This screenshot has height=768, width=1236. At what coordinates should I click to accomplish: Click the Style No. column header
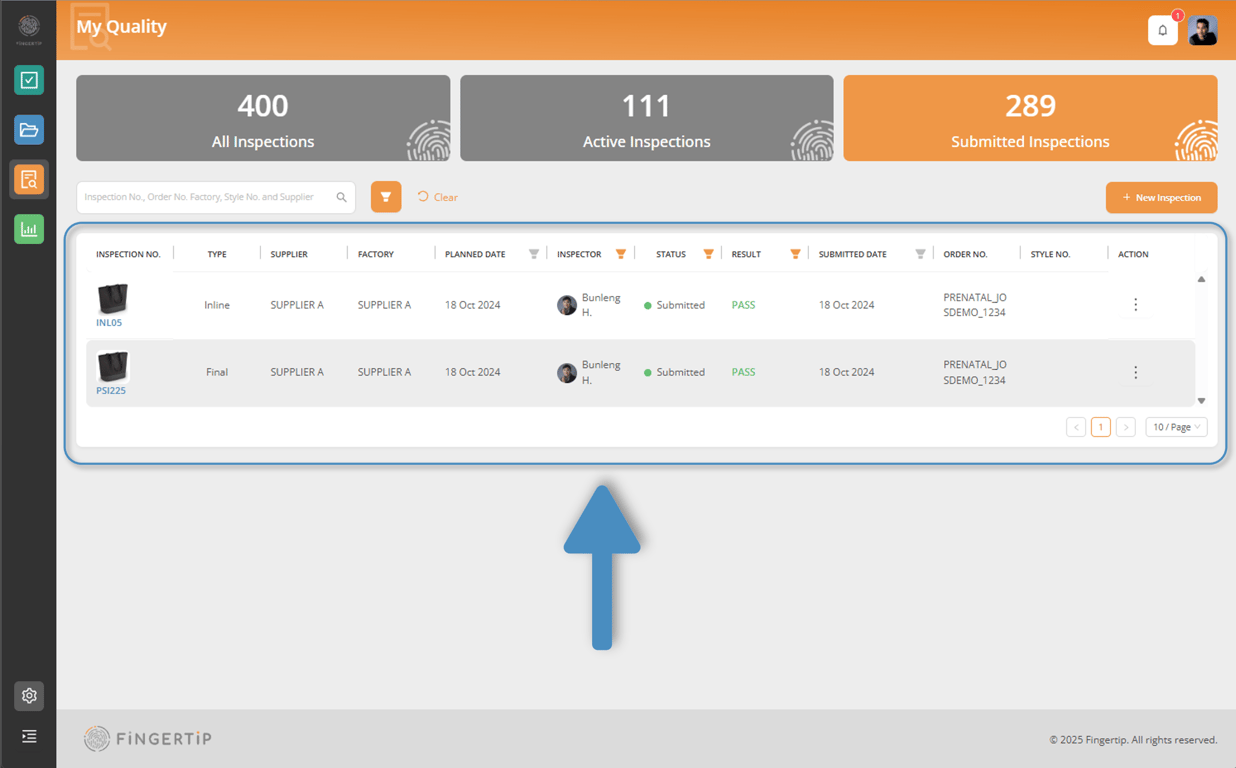[x=1050, y=254]
